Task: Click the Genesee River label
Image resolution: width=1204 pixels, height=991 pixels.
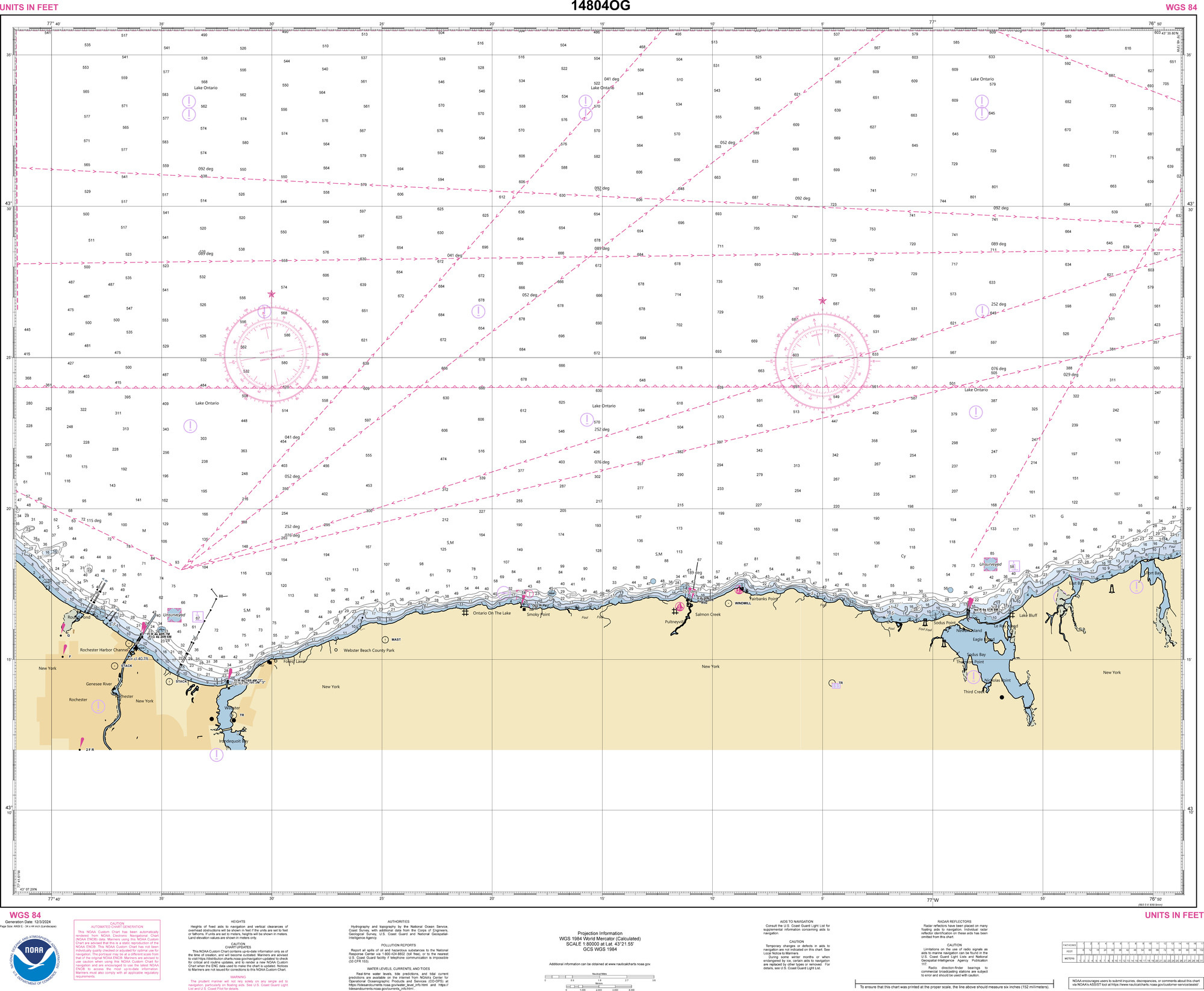Action: coord(99,684)
